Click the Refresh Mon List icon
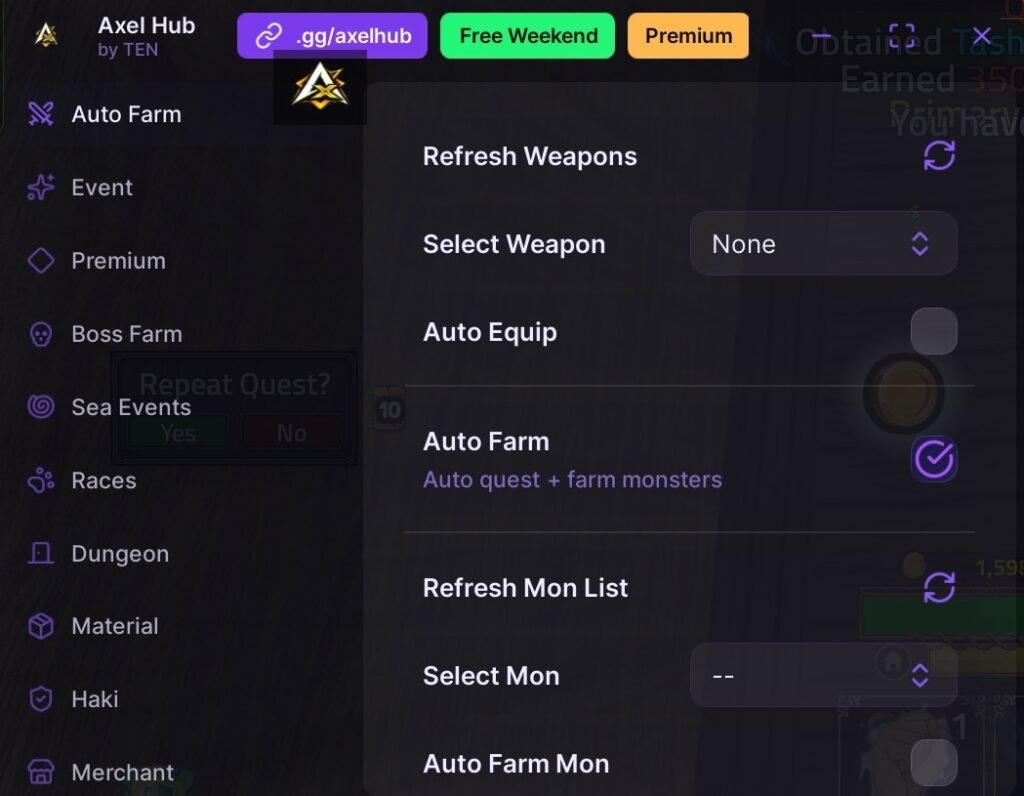The height and width of the screenshot is (796, 1024). tap(938, 588)
